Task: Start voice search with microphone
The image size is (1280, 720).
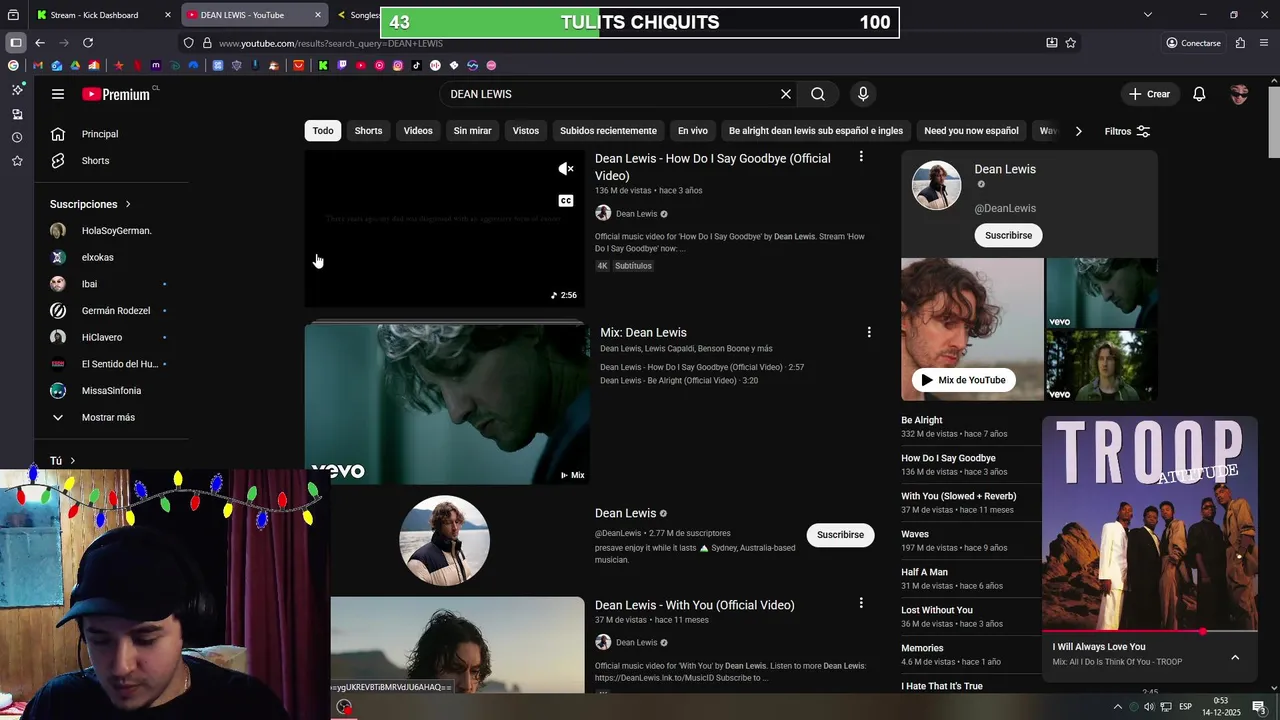Action: [x=863, y=94]
